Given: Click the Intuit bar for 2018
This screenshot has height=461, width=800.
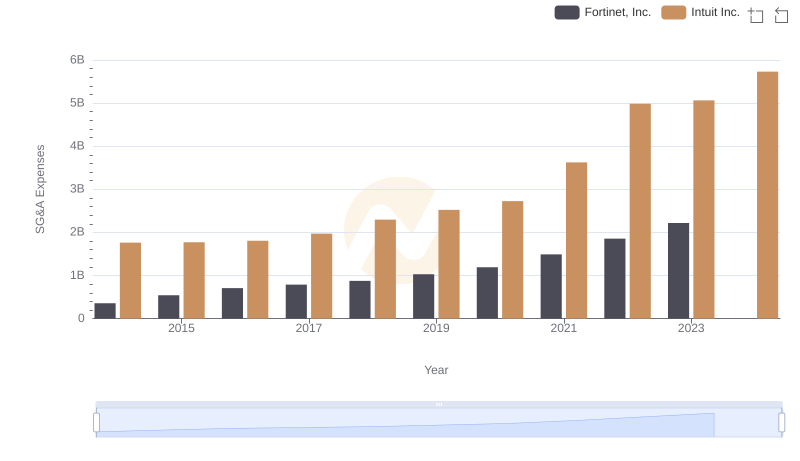Looking at the screenshot, I should pyautogui.click(x=385, y=269).
